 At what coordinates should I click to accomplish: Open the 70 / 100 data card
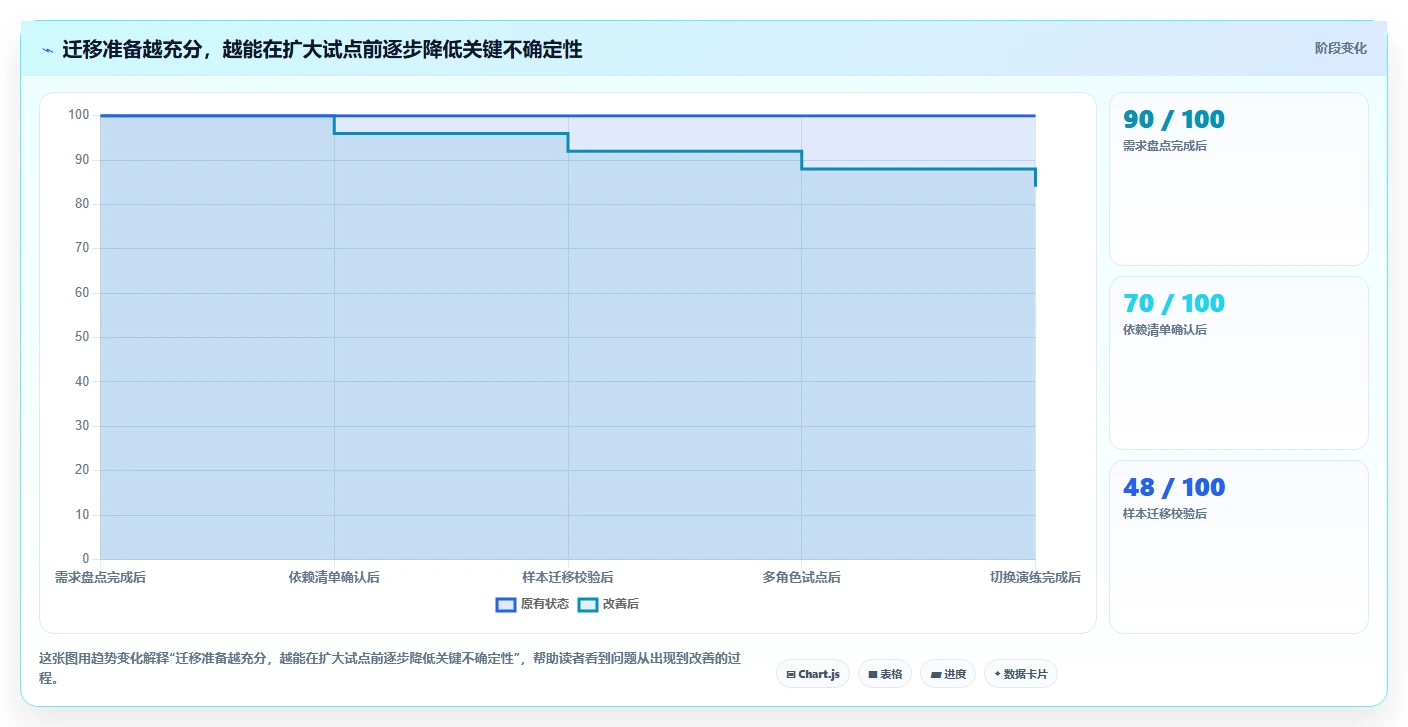[x=1239, y=363]
